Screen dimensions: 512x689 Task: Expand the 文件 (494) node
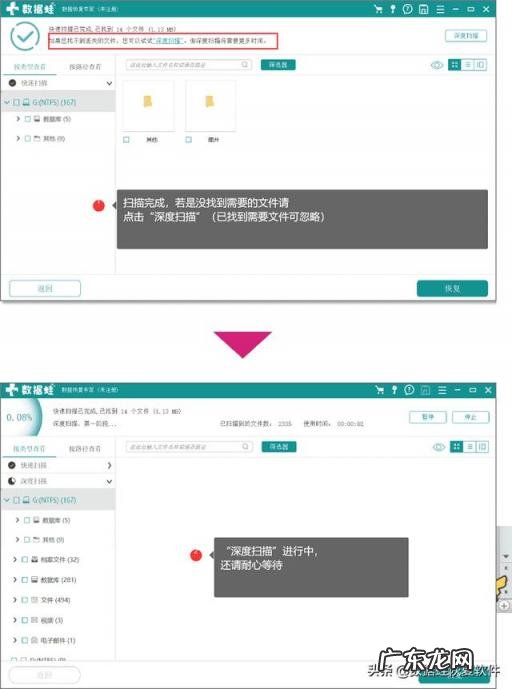(15, 600)
